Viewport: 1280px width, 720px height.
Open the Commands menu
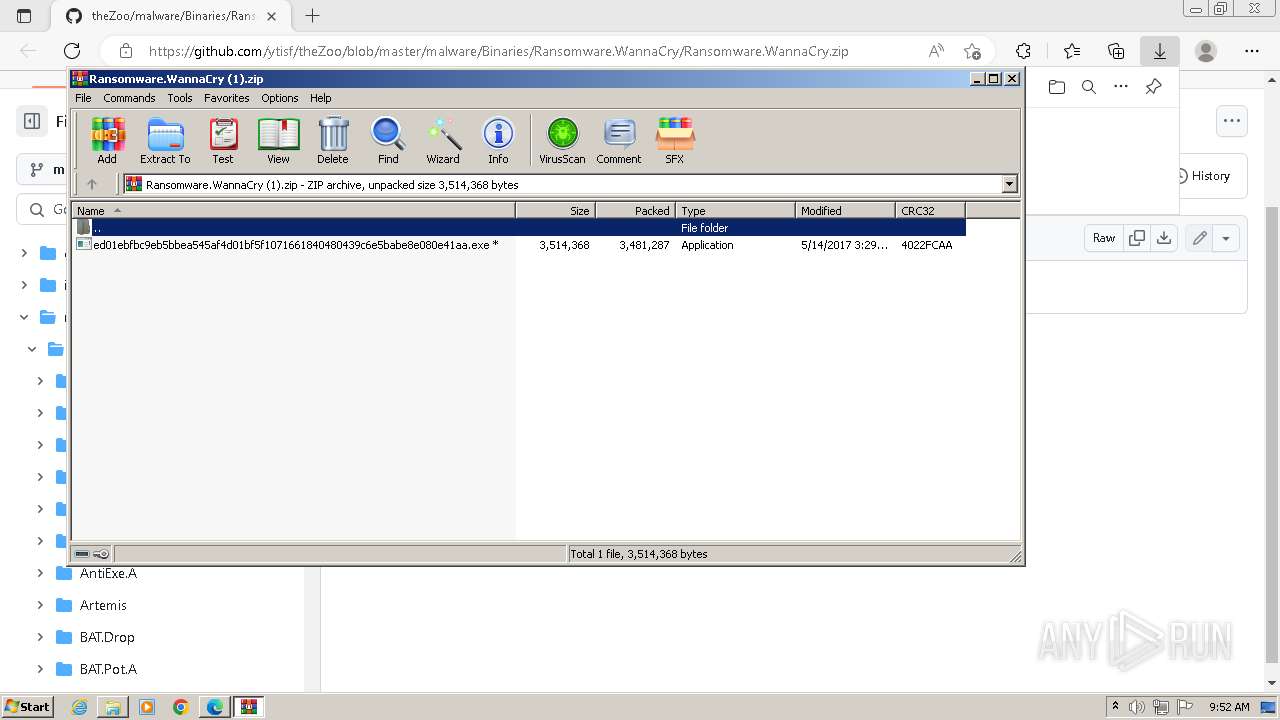(x=129, y=98)
